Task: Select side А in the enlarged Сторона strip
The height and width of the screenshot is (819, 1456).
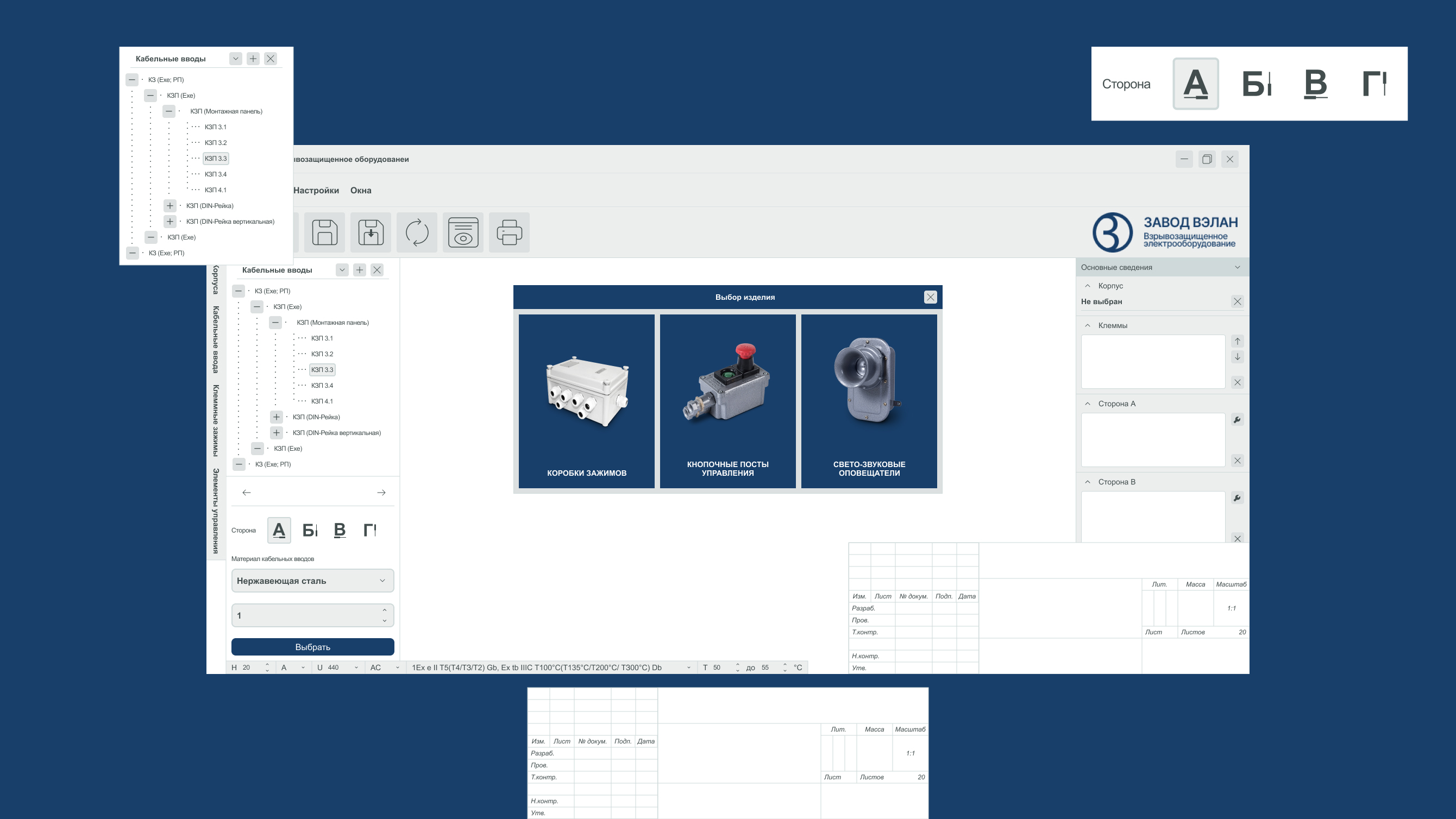Action: click(1195, 84)
